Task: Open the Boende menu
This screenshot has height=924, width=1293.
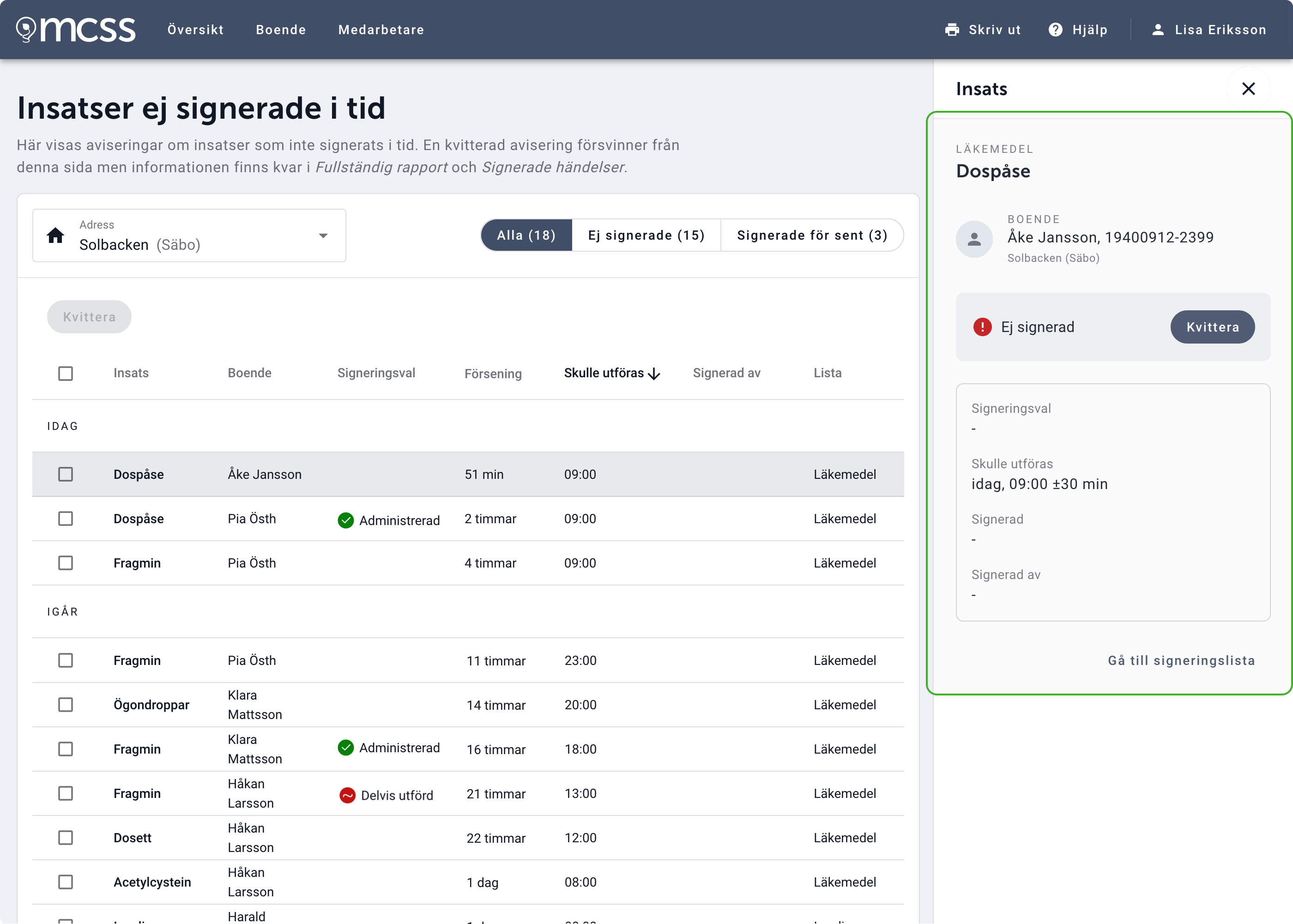Action: coord(281,30)
